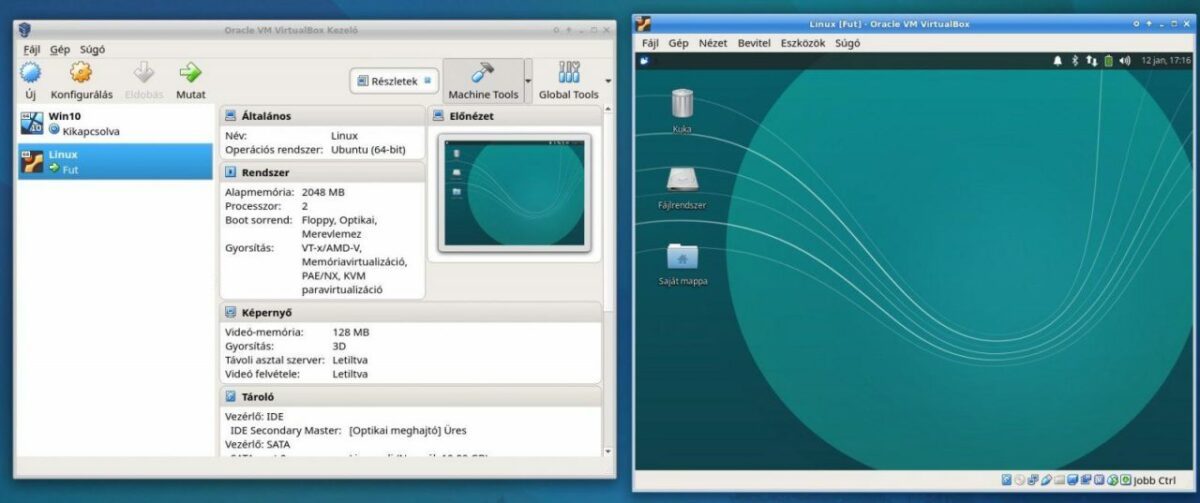Image resolution: width=1200 pixels, height=503 pixels.
Task: Click the VM preview thumbnail
Action: pyautogui.click(x=514, y=194)
